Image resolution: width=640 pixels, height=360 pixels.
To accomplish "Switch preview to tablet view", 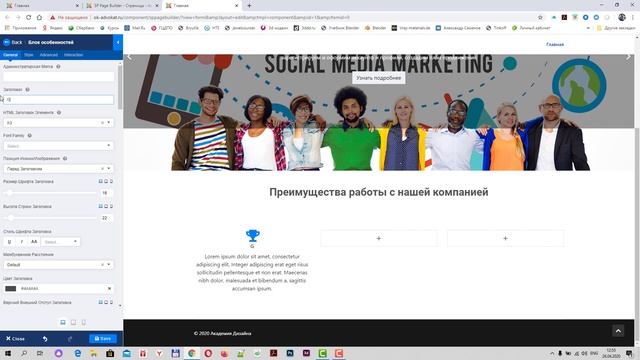I will coord(73,322).
